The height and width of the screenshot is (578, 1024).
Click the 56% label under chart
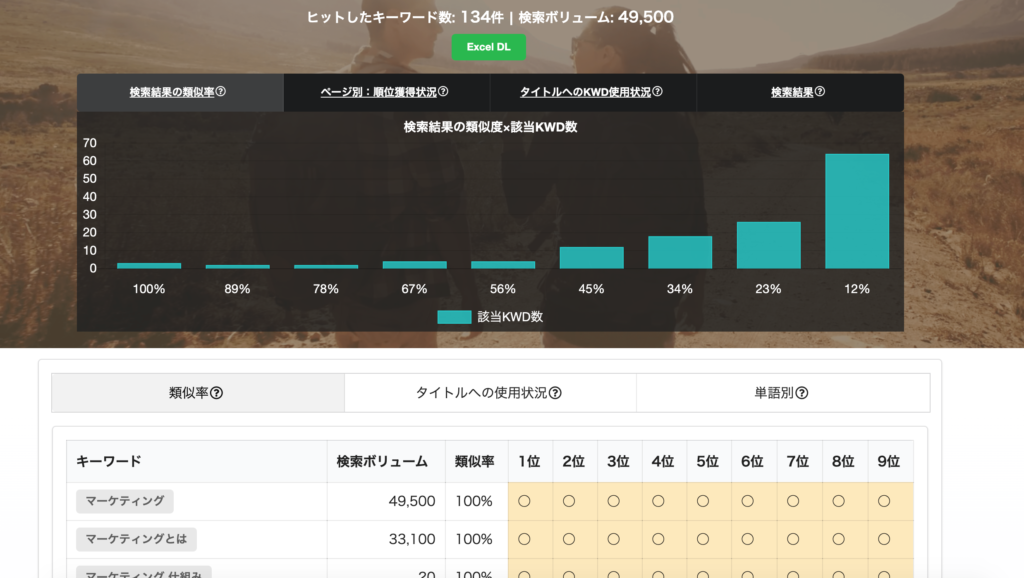pos(503,289)
